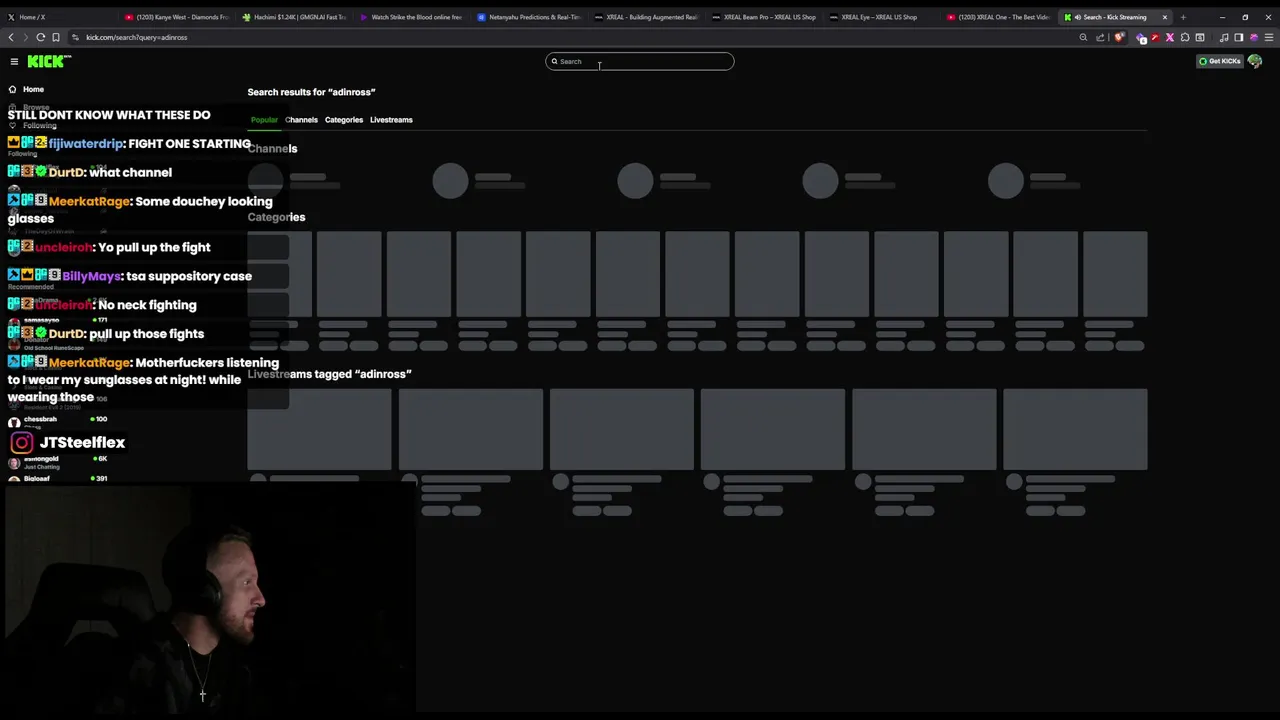Open chessbrah channel in the sidebar
This screenshot has width=1280, height=720.
(60, 423)
